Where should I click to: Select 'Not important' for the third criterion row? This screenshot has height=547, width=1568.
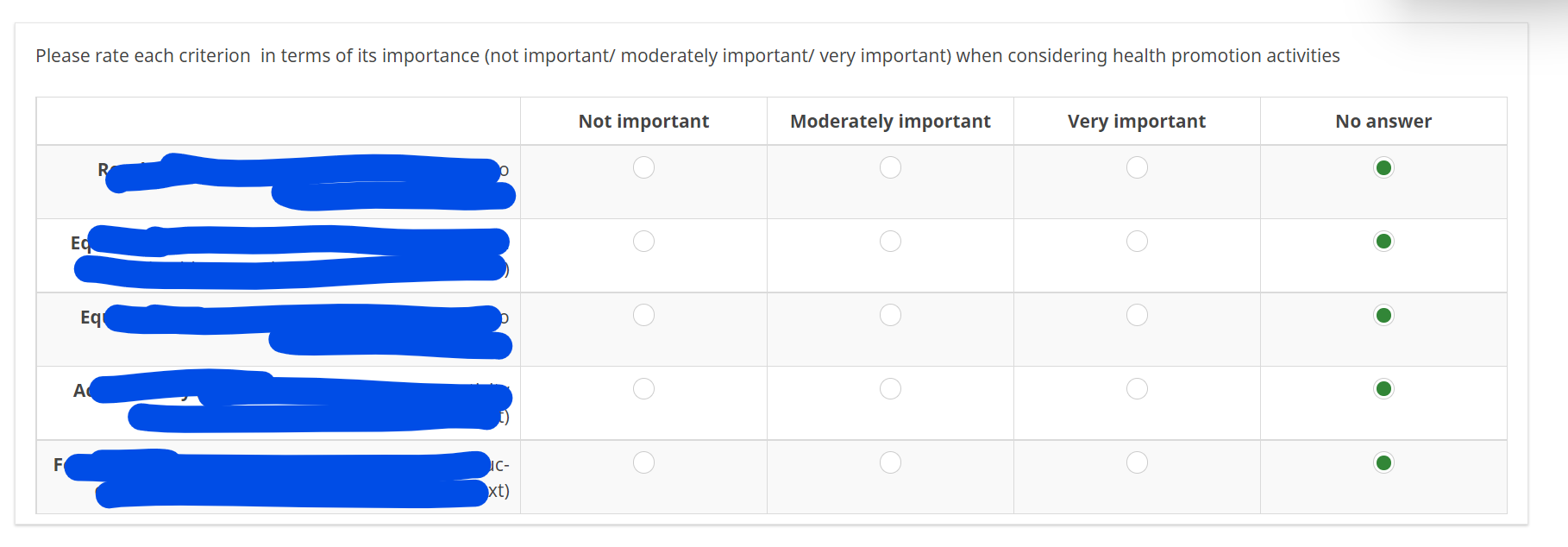click(643, 315)
